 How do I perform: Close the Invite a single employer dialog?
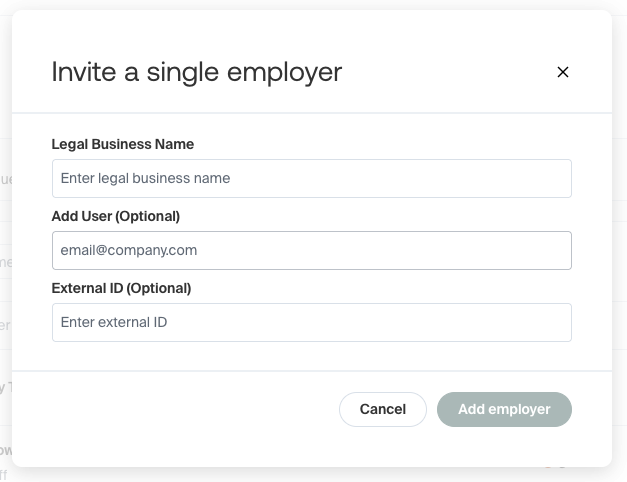coord(562,72)
